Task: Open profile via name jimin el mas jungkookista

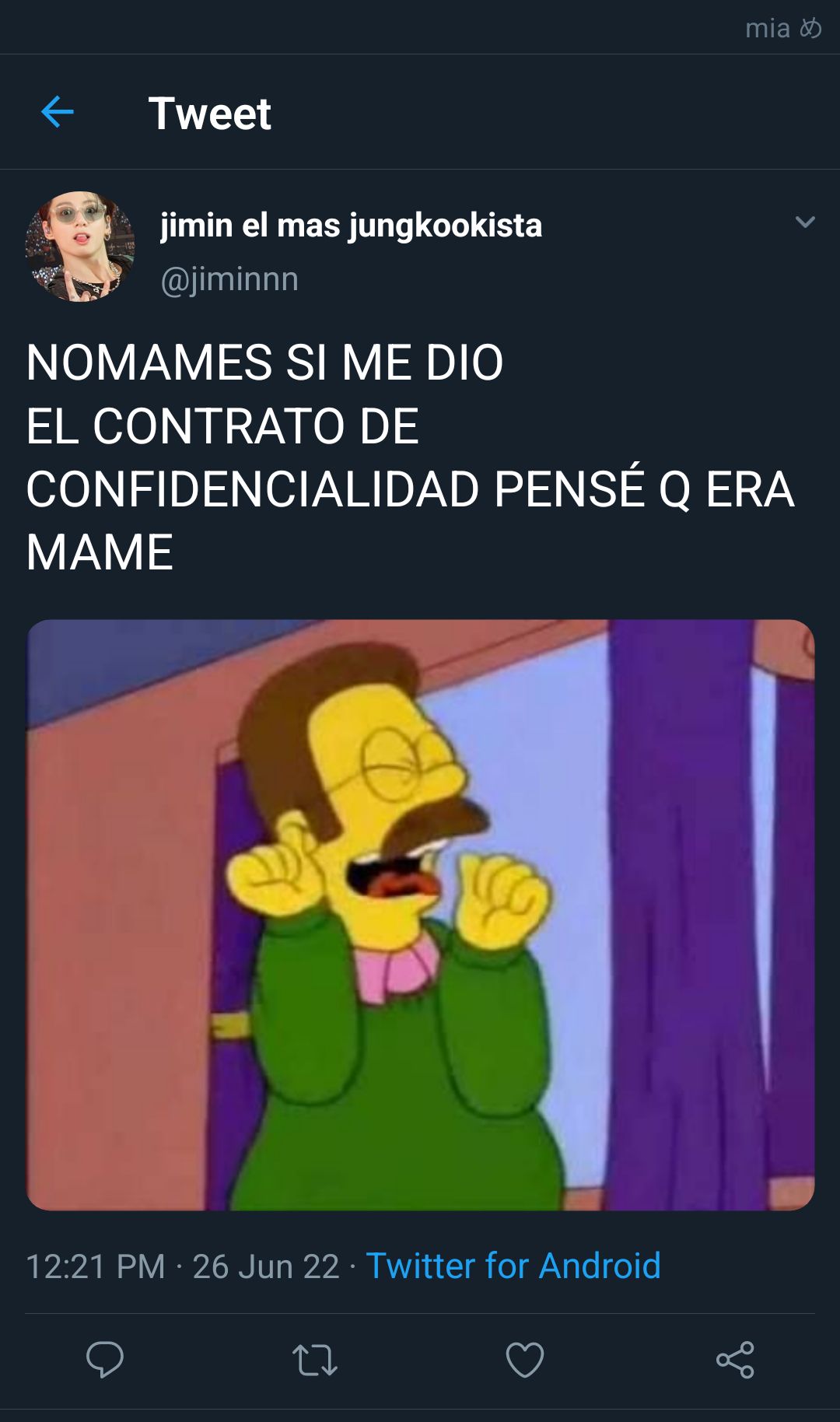Action: [352, 226]
